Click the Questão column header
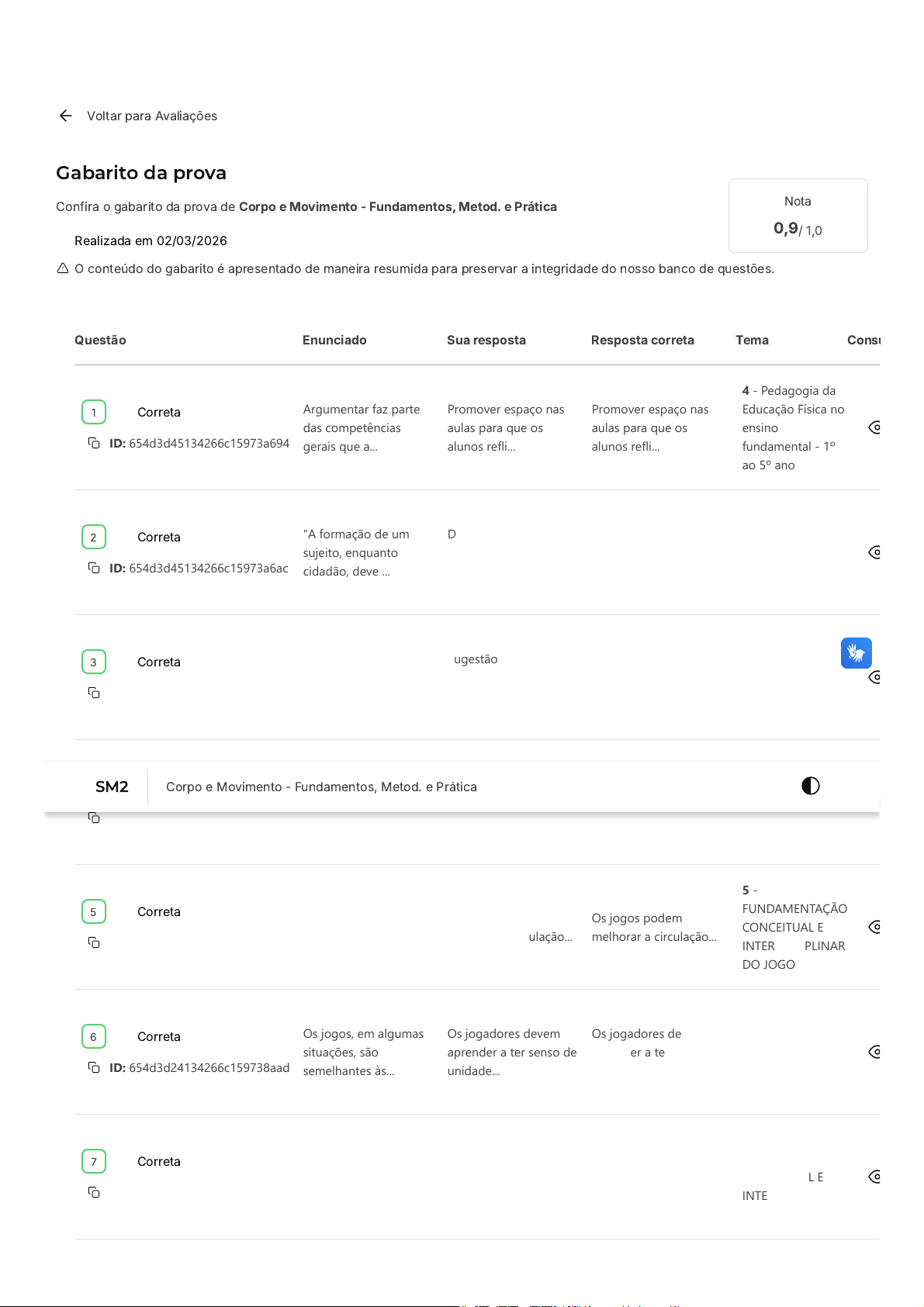This screenshot has width=924, height=1307. point(100,340)
